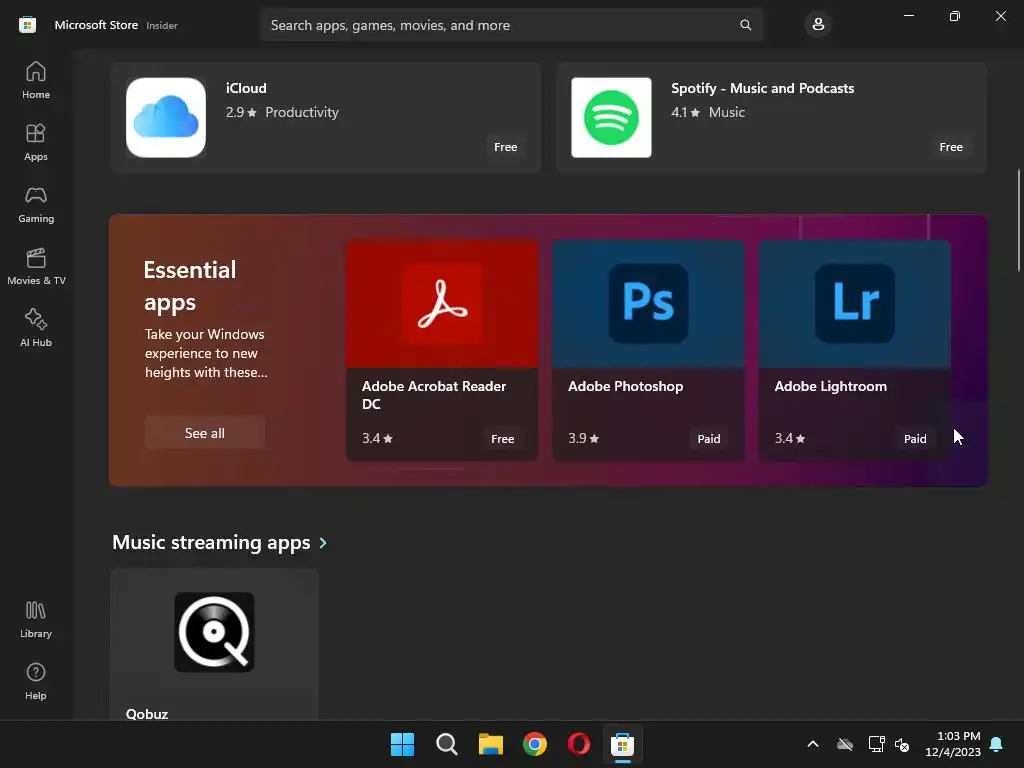Click the Microsoft Store logo icon

click(x=27, y=25)
